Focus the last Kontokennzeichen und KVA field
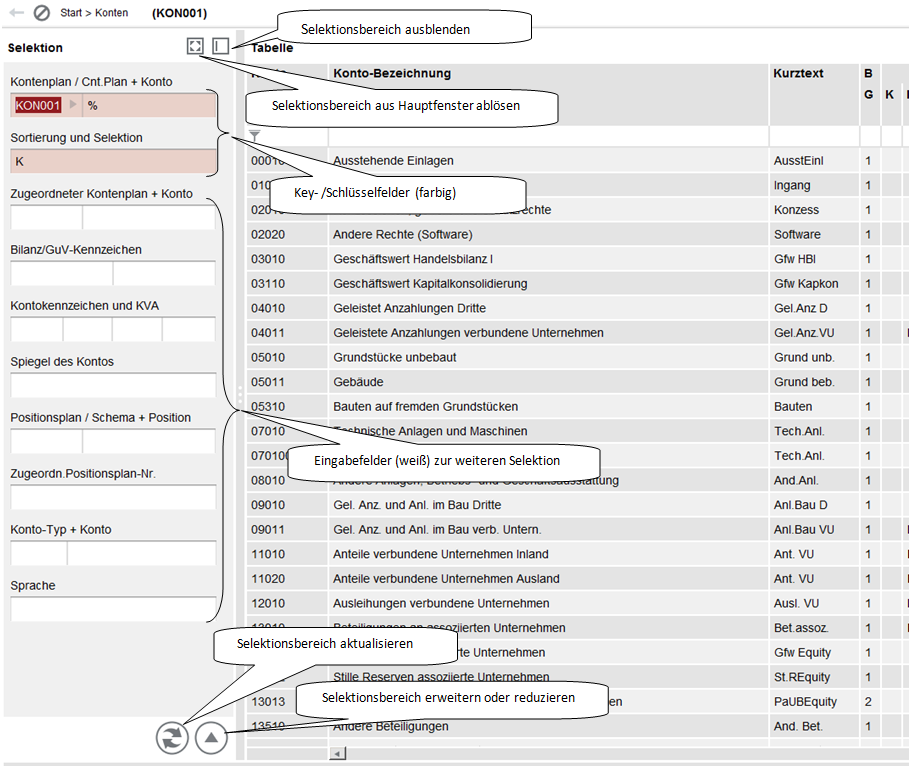The image size is (915, 766). [x=189, y=330]
